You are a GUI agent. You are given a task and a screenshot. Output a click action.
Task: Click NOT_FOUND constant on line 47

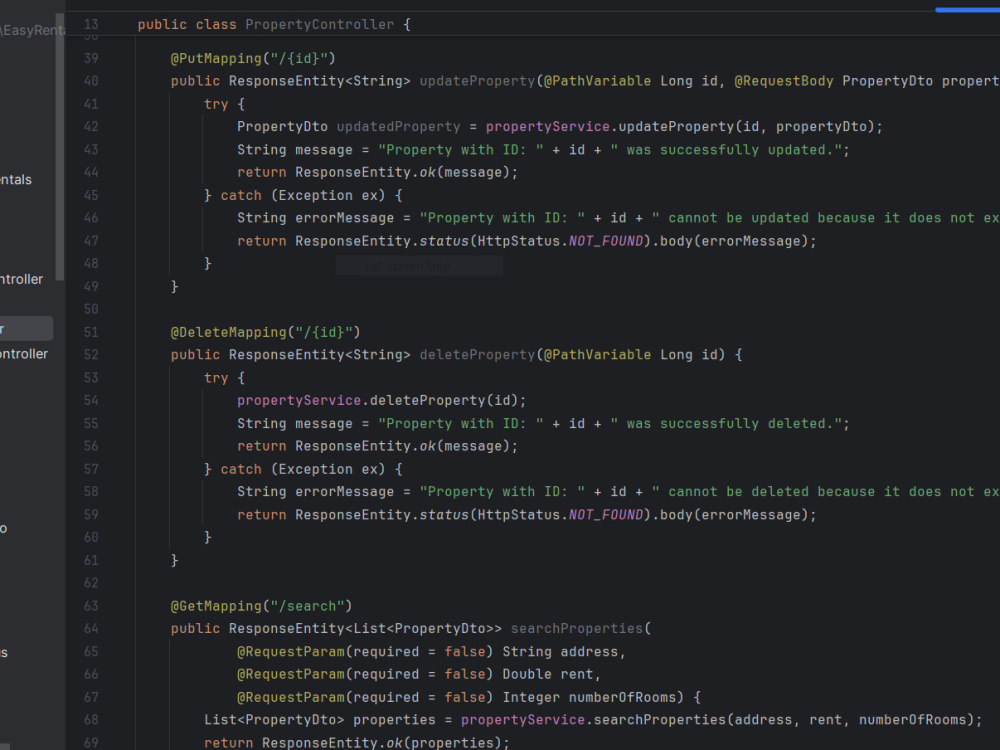pos(605,241)
